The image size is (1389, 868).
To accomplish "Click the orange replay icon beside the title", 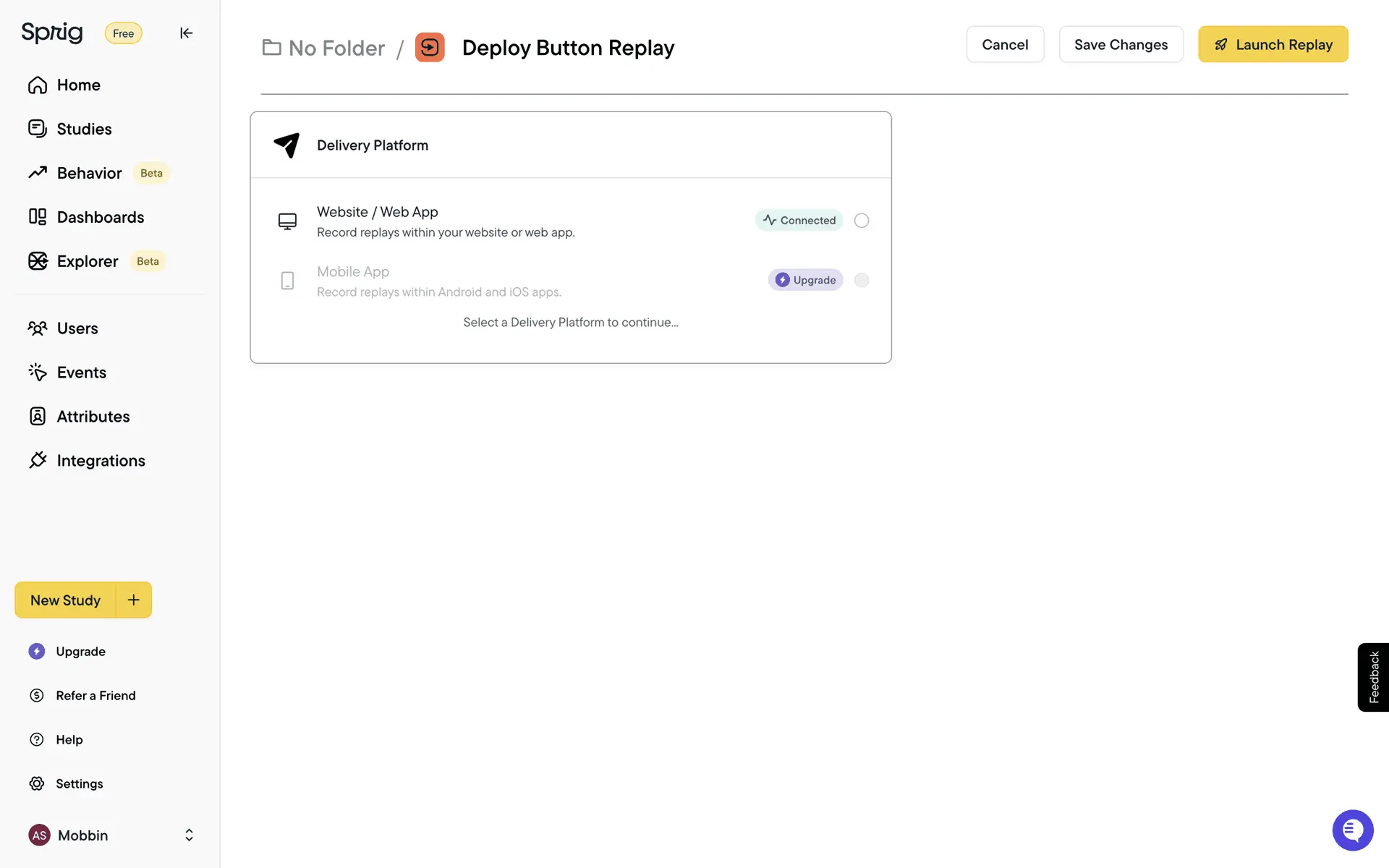I will pos(430,48).
